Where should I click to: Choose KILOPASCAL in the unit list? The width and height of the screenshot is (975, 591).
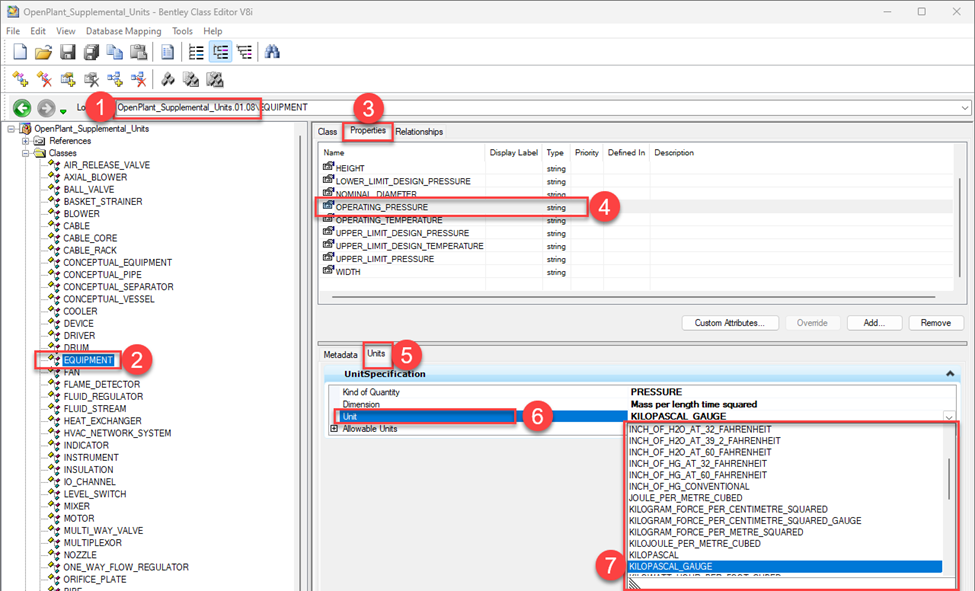click(654, 555)
